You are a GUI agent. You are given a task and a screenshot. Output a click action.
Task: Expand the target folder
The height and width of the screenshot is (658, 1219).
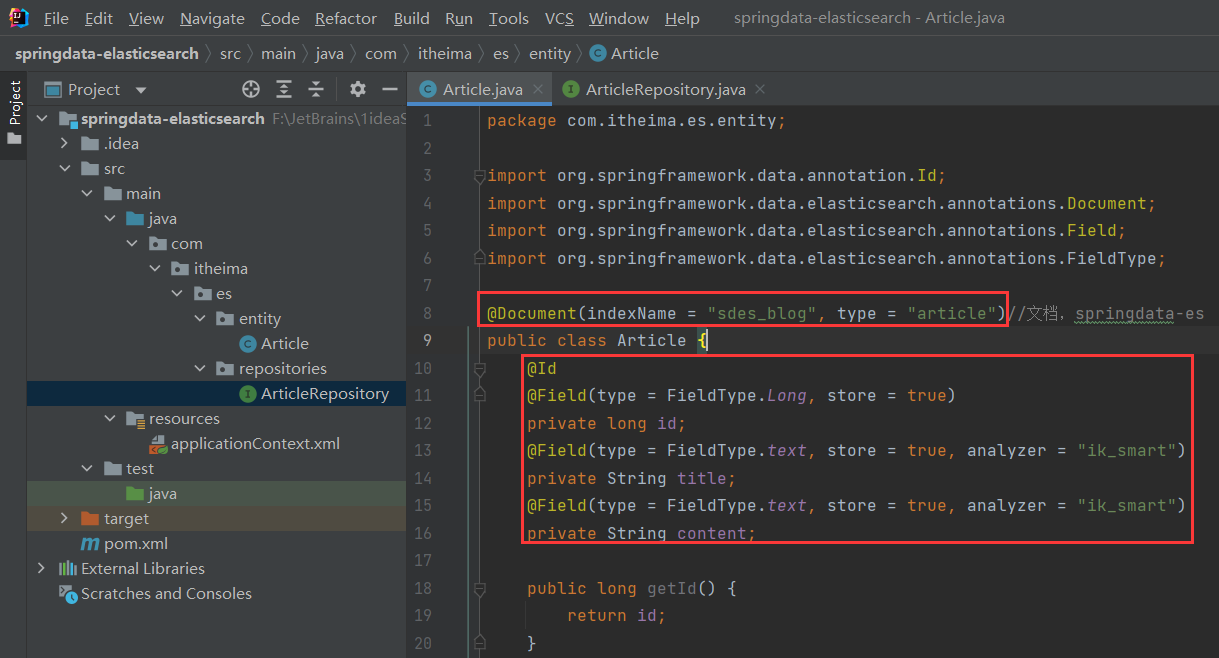coord(63,518)
